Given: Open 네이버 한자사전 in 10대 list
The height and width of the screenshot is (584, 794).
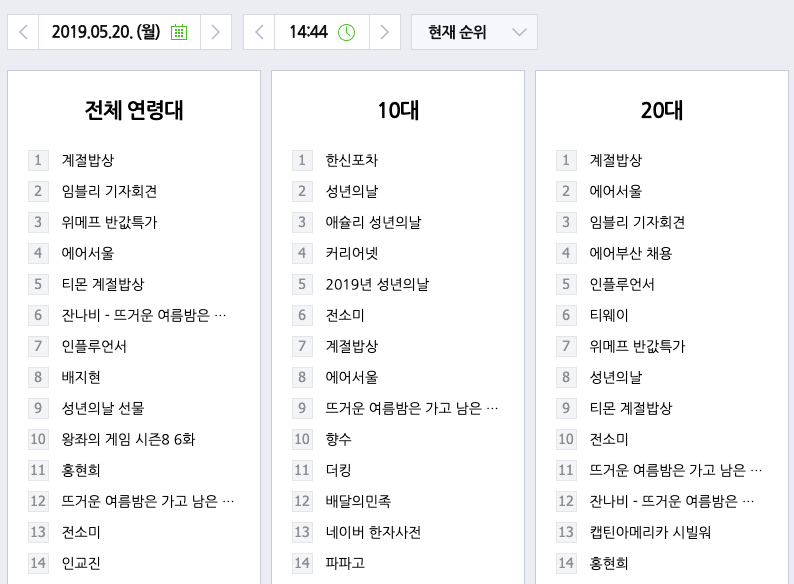Looking at the screenshot, I should coord(373,532).
